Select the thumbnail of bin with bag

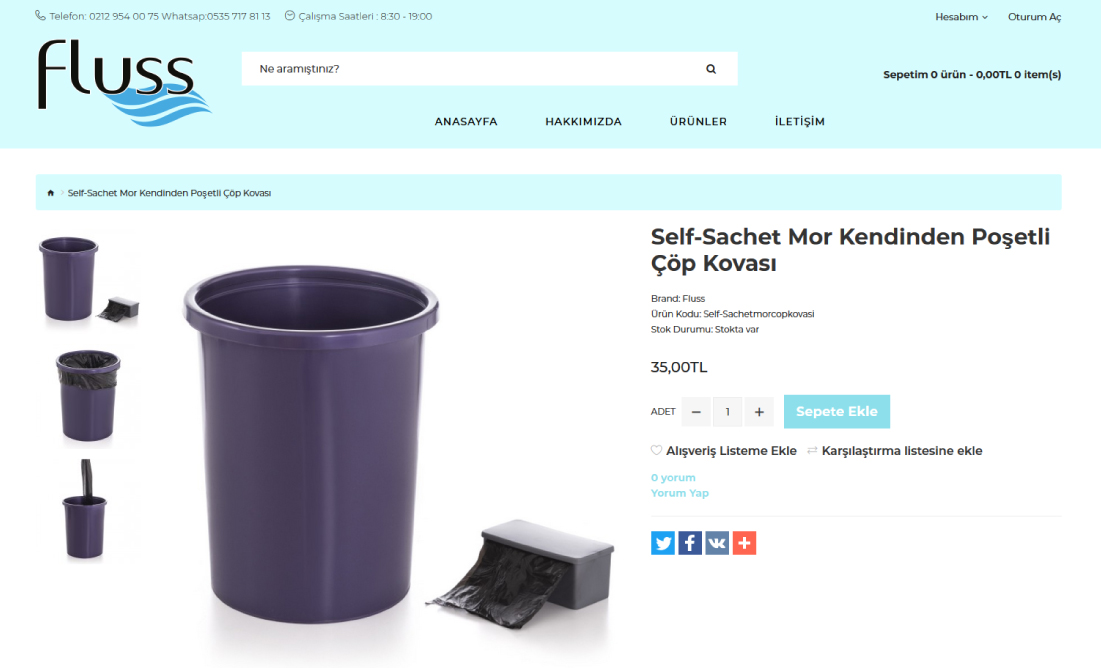coord(88,396)
